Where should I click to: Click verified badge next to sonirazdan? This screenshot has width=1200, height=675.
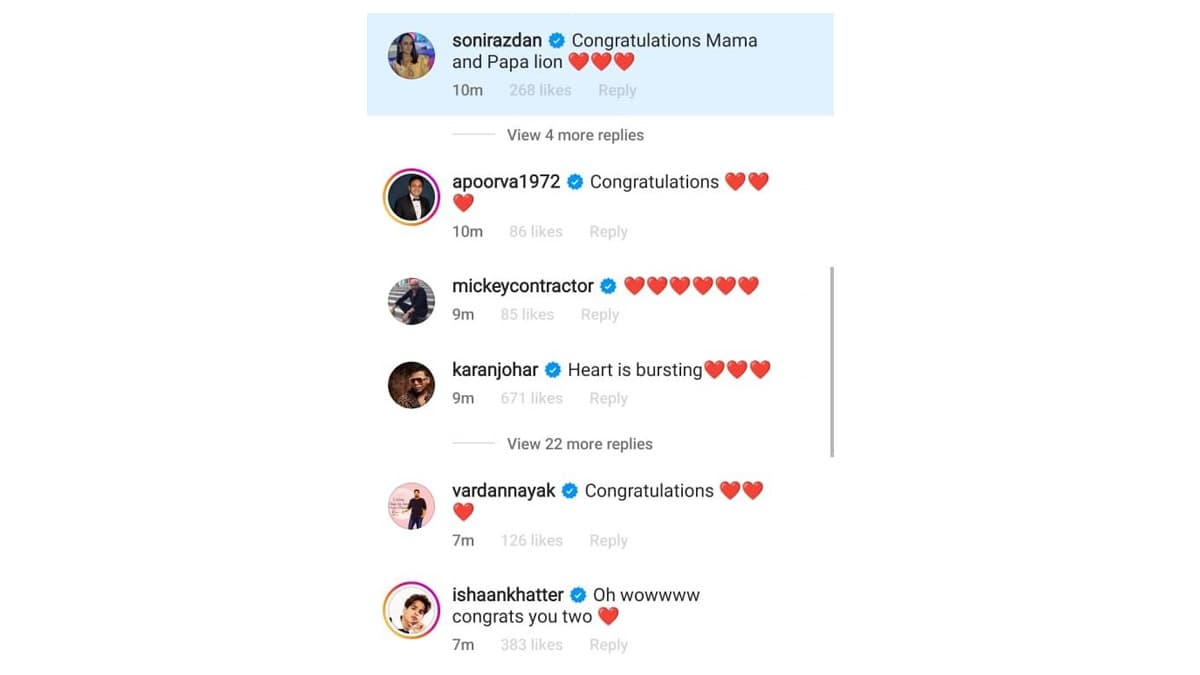coord(557,41)
